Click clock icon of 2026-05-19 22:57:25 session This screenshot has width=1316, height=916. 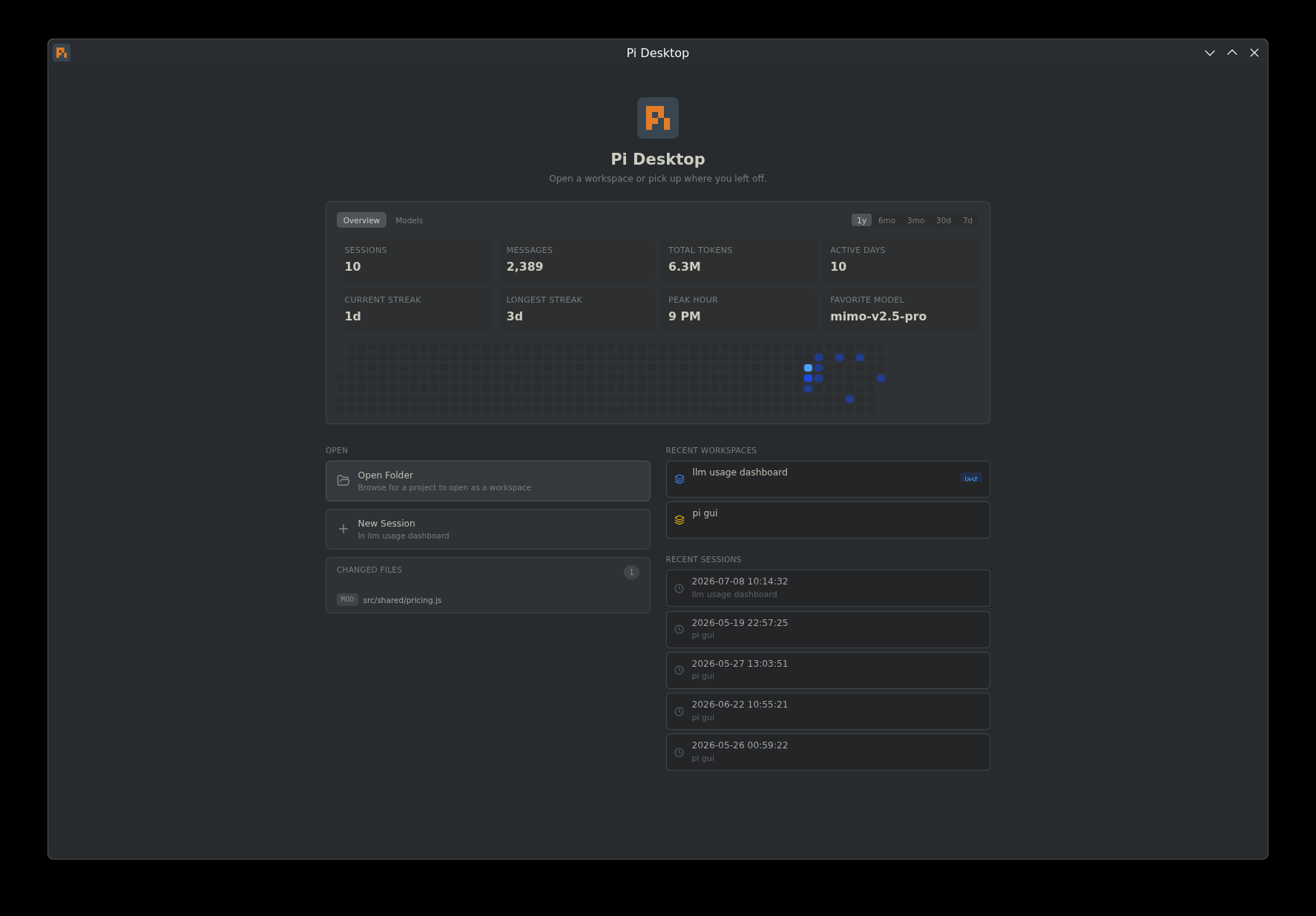[x=679, y=630]
